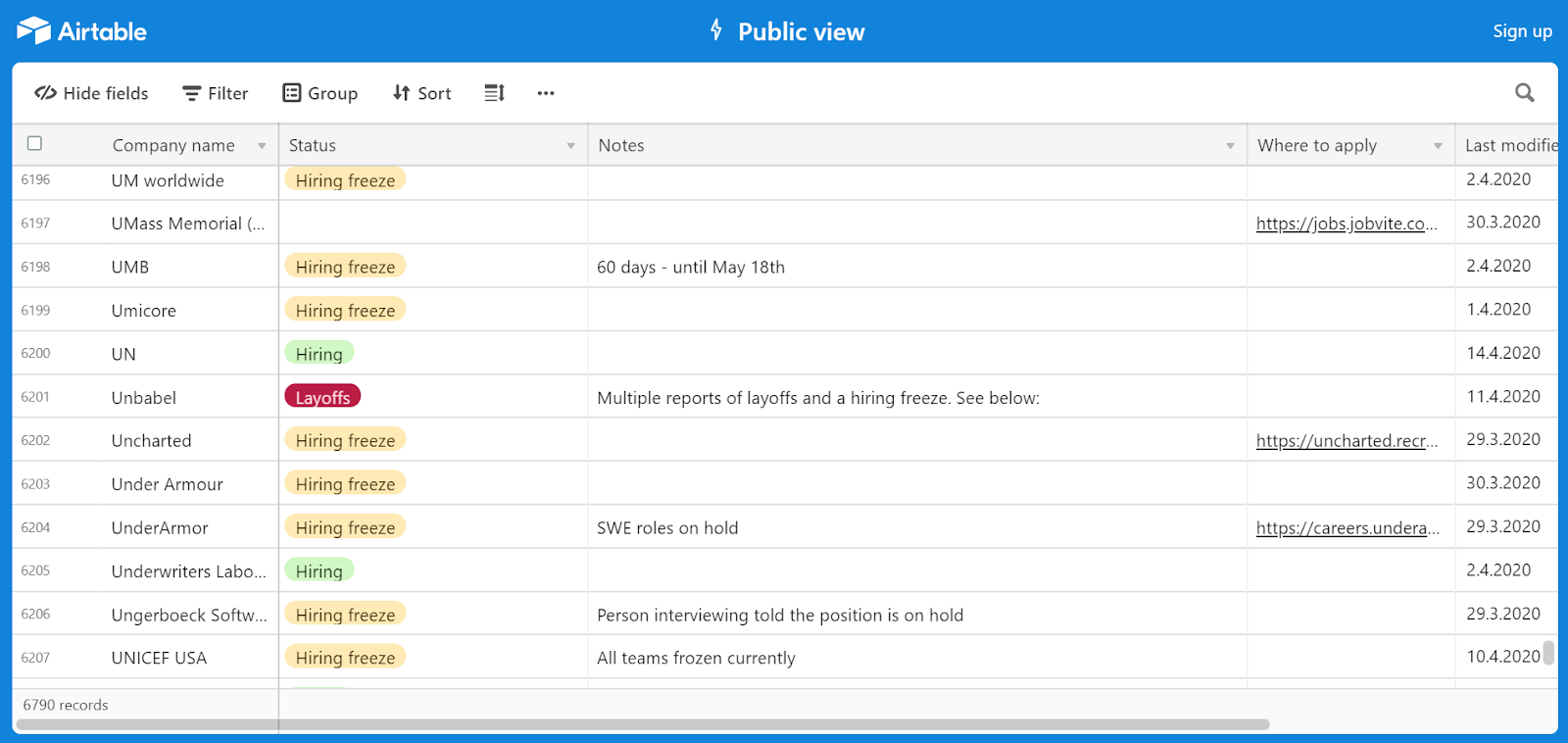
Task: Expand Where to apply column dropdown arrow
Action: point(1438,146)
